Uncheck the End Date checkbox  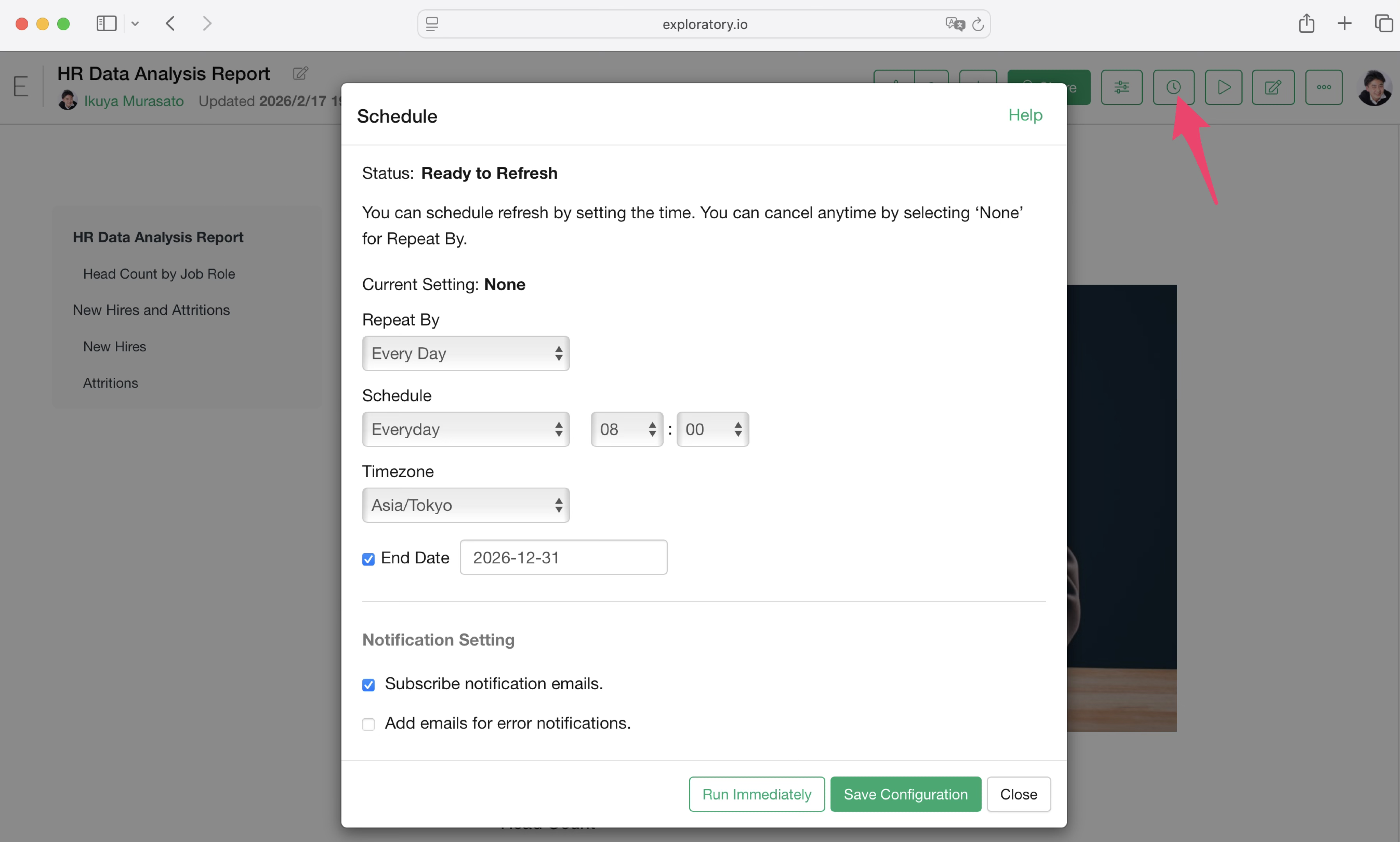click(x=368, y=559)
